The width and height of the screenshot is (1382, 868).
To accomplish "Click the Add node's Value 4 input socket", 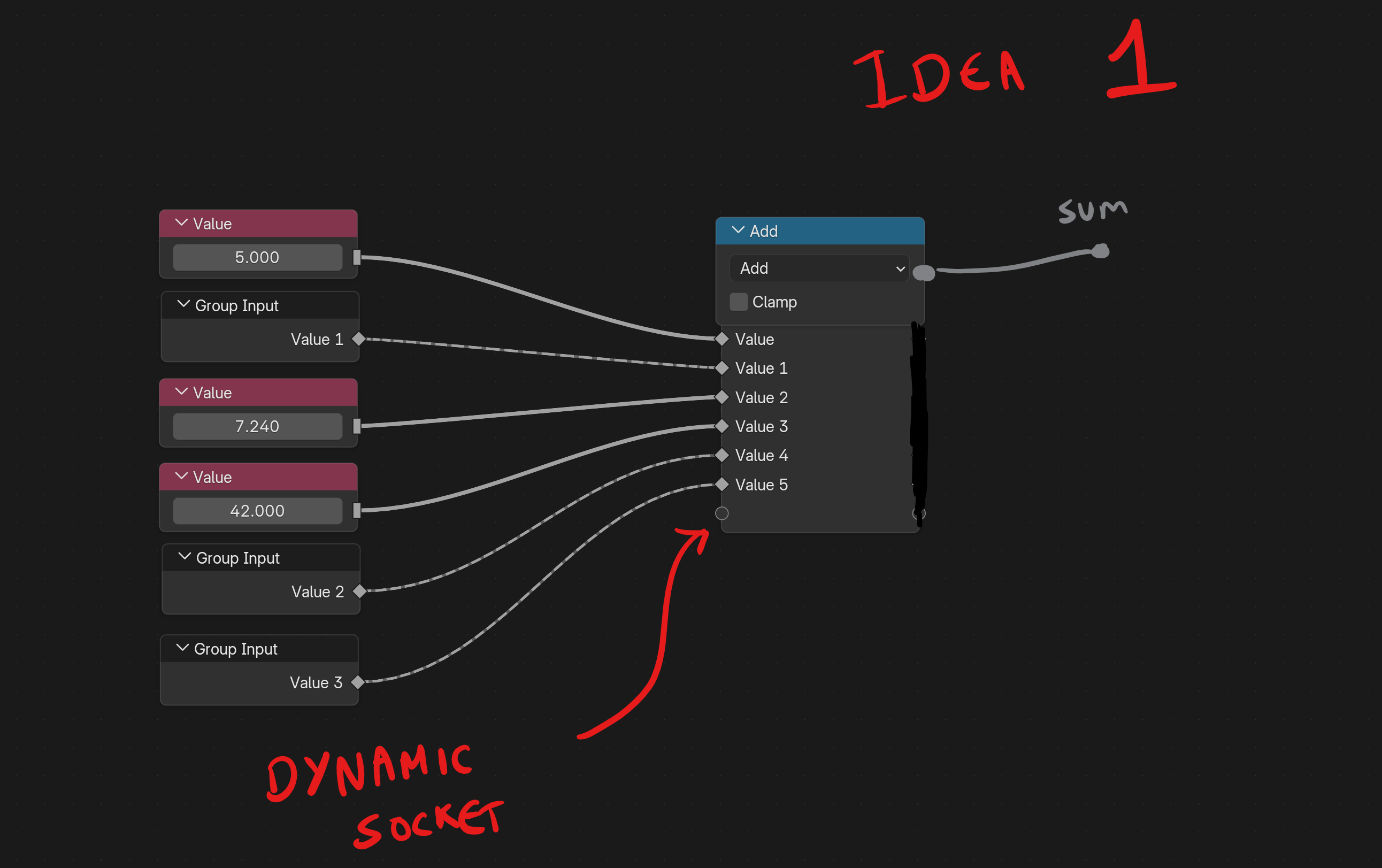I will 722,455.
